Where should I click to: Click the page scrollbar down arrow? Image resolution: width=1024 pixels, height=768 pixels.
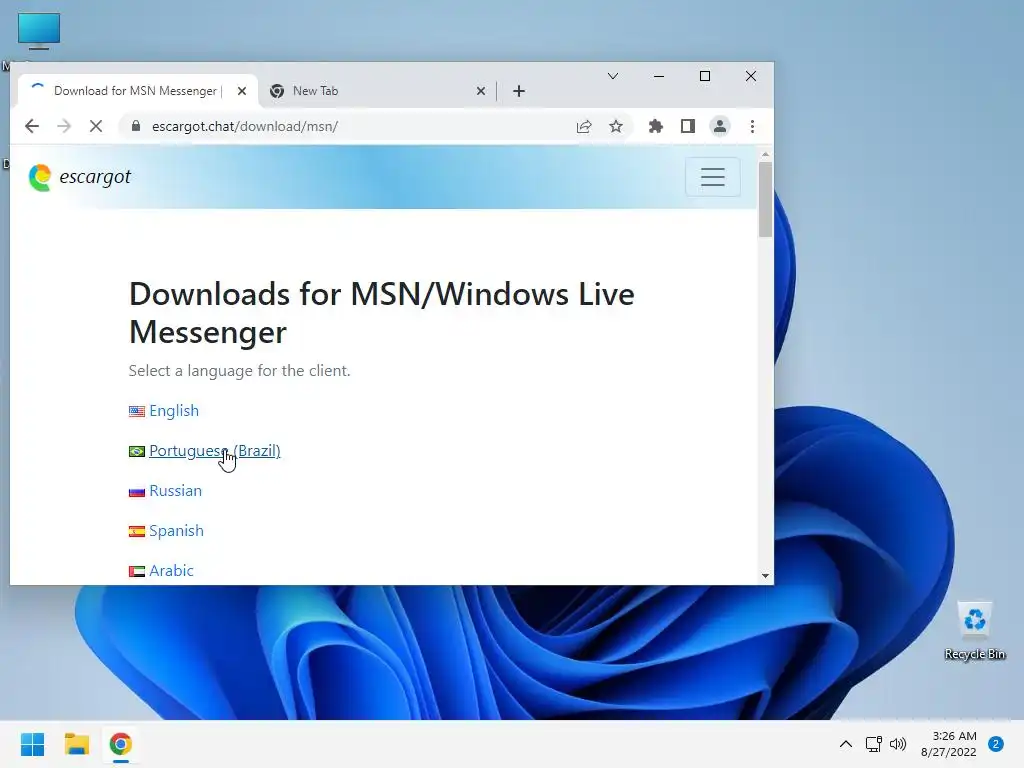tap(765, 576)
